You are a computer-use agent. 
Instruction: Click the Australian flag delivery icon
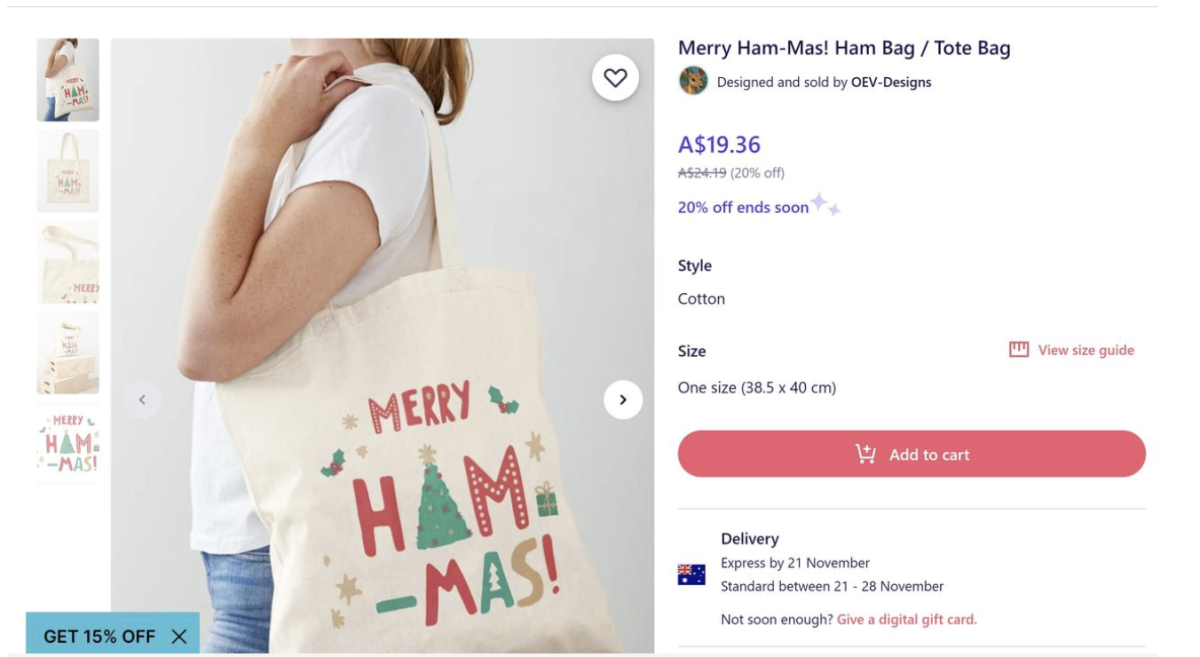click(x=692, y=575)
